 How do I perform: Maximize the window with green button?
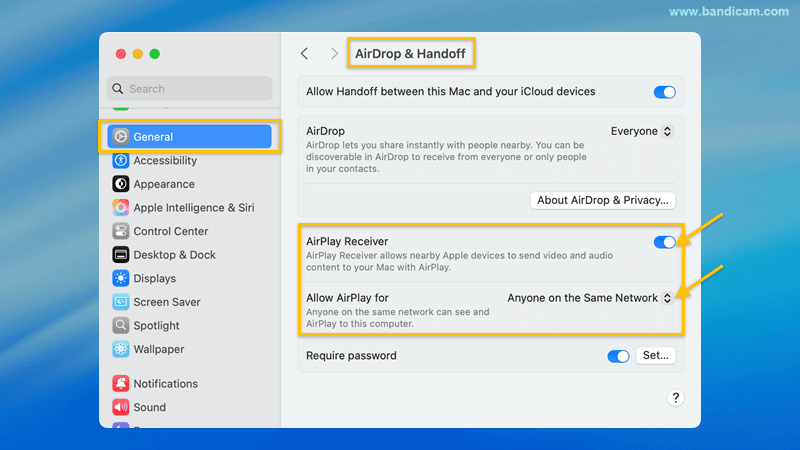pyautogui.click(x=155, y=54)
